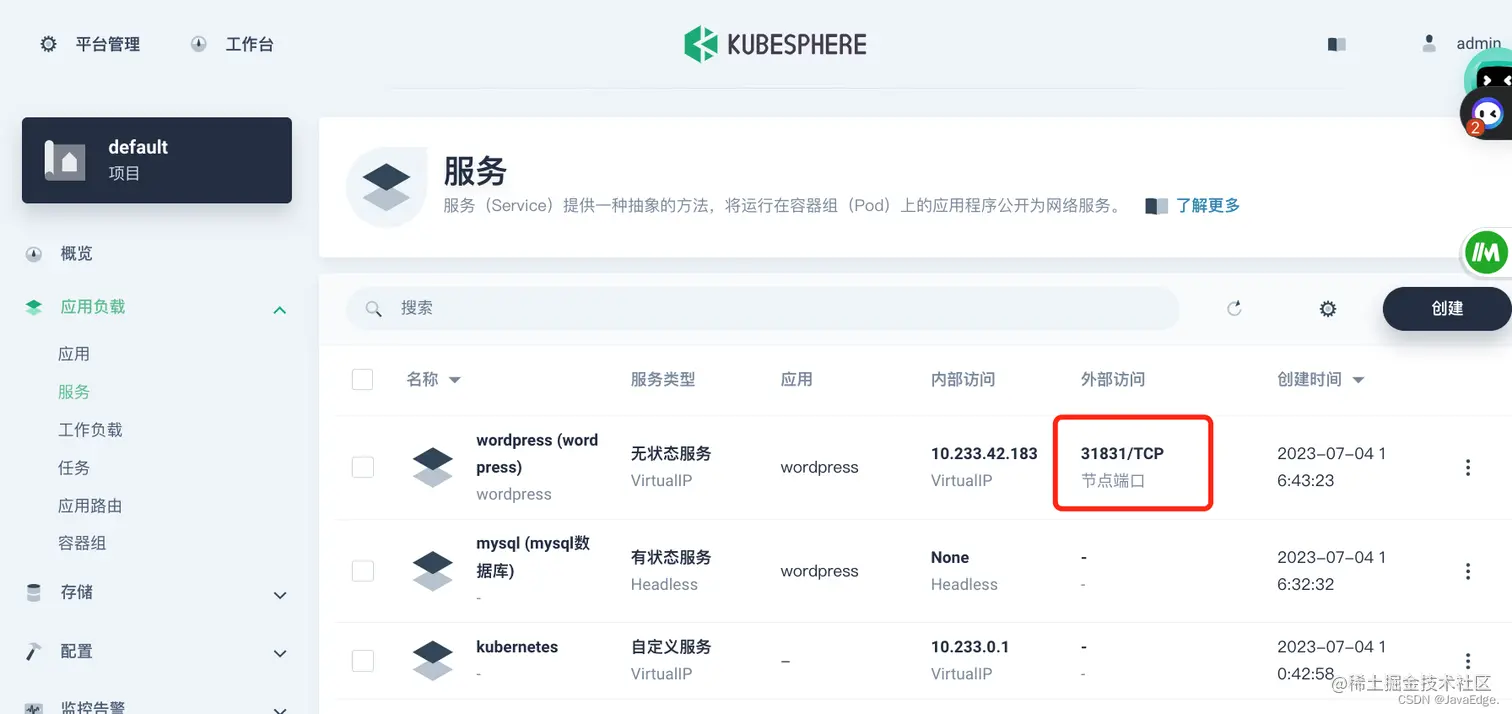
Task: Select 服务 in the sidebar
Action: (74, 392)
